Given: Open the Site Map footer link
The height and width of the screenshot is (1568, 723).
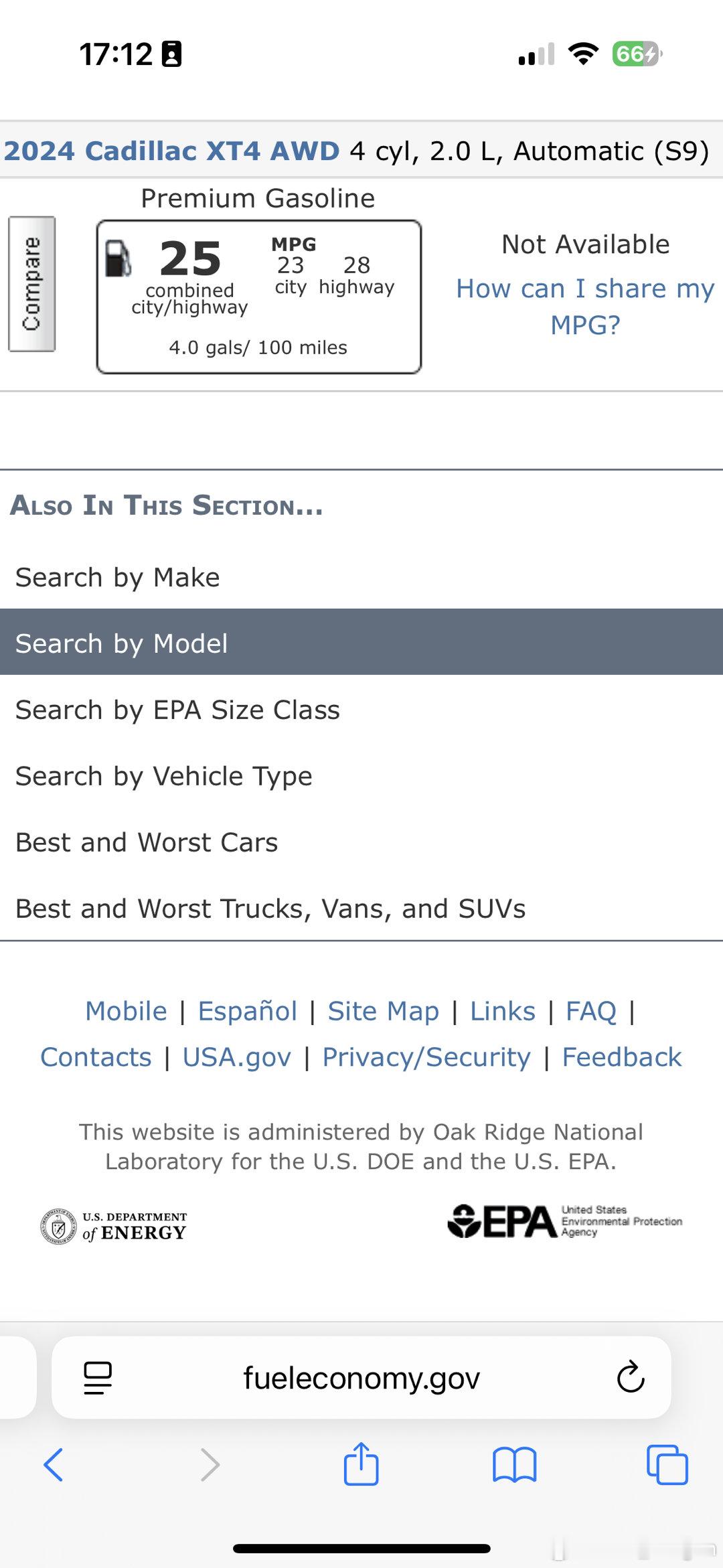Looking at the screenshot, I should (383, 1011).
